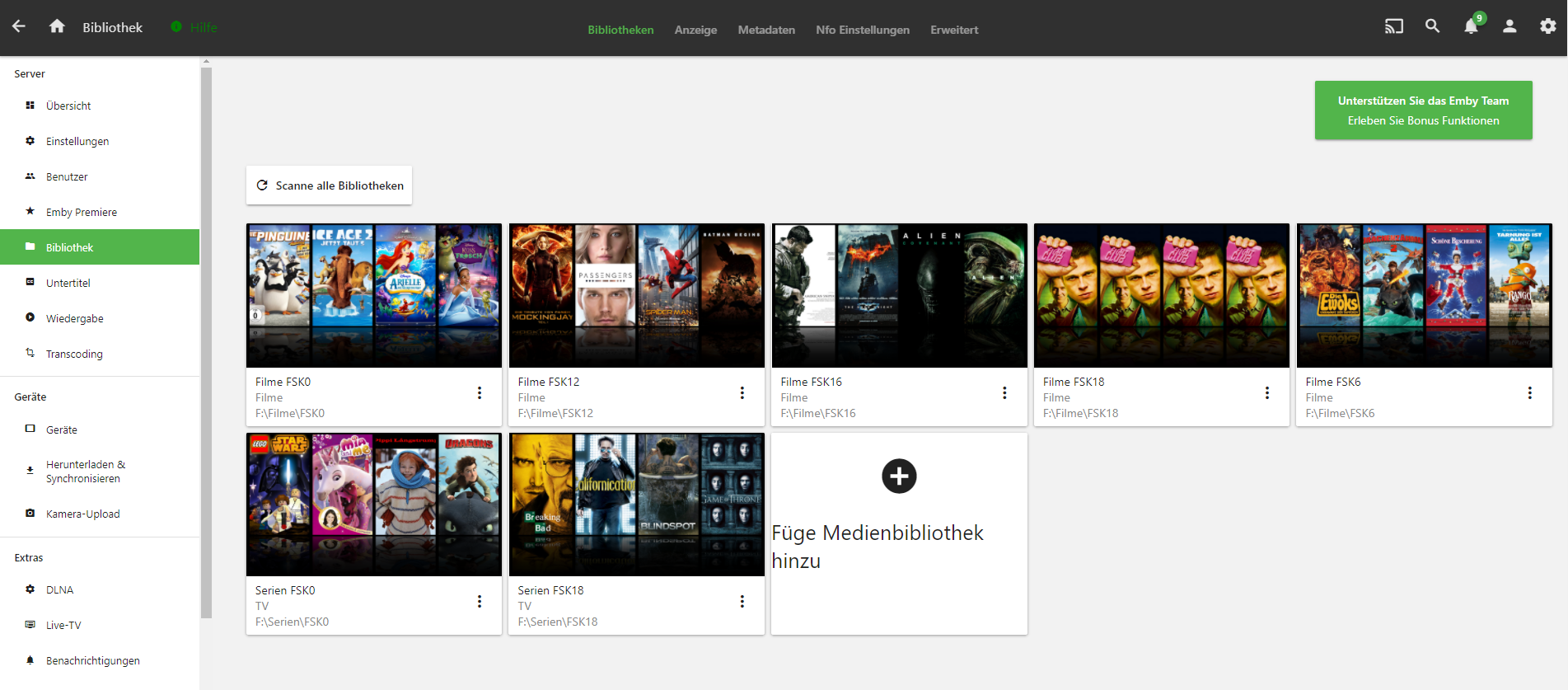Open Herunterladen & Synchronisieren in the sidebar

point(100,472)
